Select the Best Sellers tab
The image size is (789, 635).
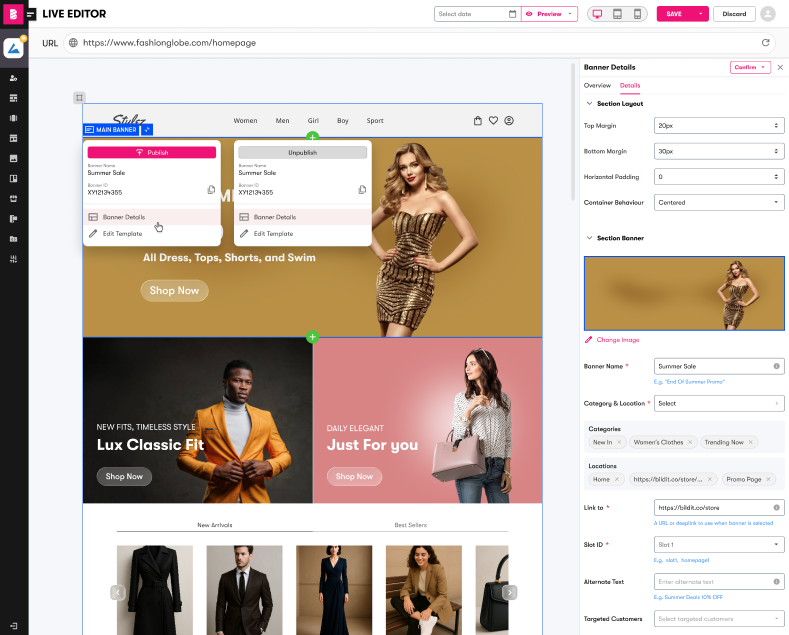tap(411, 525)
